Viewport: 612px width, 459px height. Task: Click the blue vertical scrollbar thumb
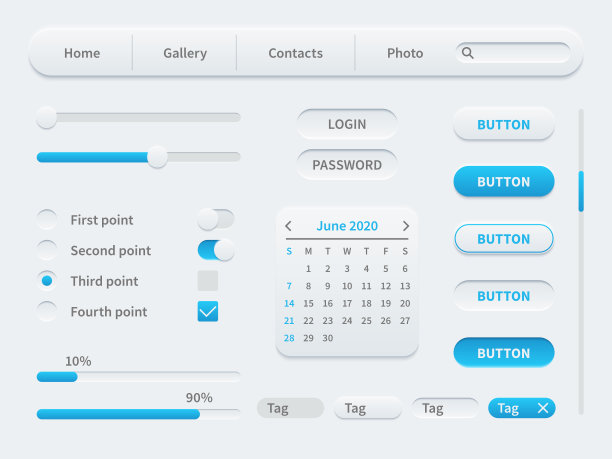tap(581, 190)
